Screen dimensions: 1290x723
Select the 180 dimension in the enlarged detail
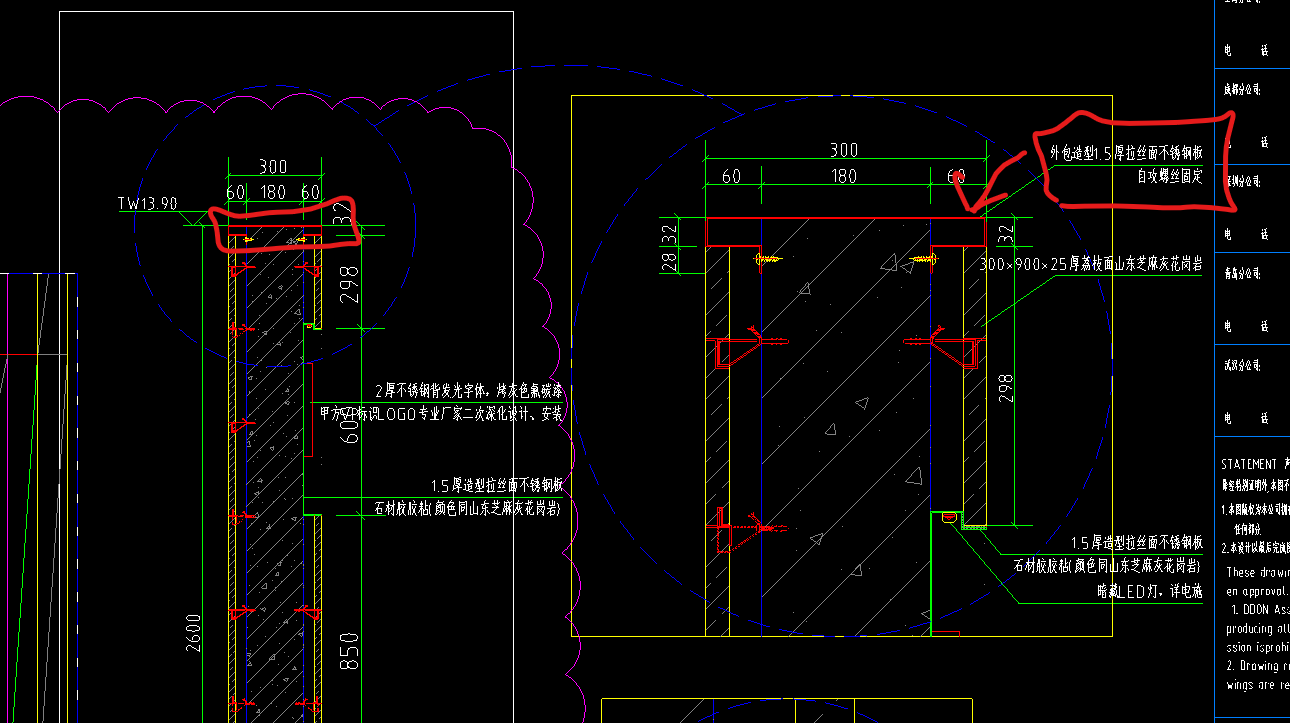click(x=844, y=176)
